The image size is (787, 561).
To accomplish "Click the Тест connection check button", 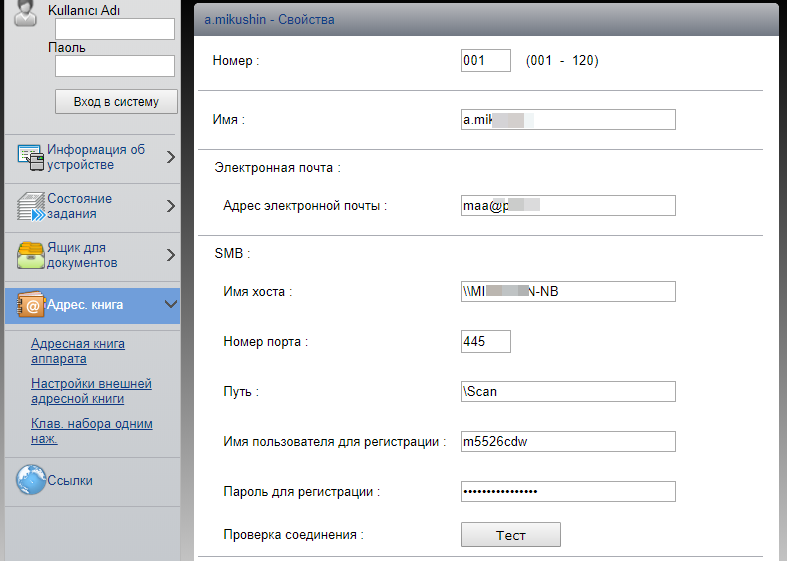I will tap(511, 535).
